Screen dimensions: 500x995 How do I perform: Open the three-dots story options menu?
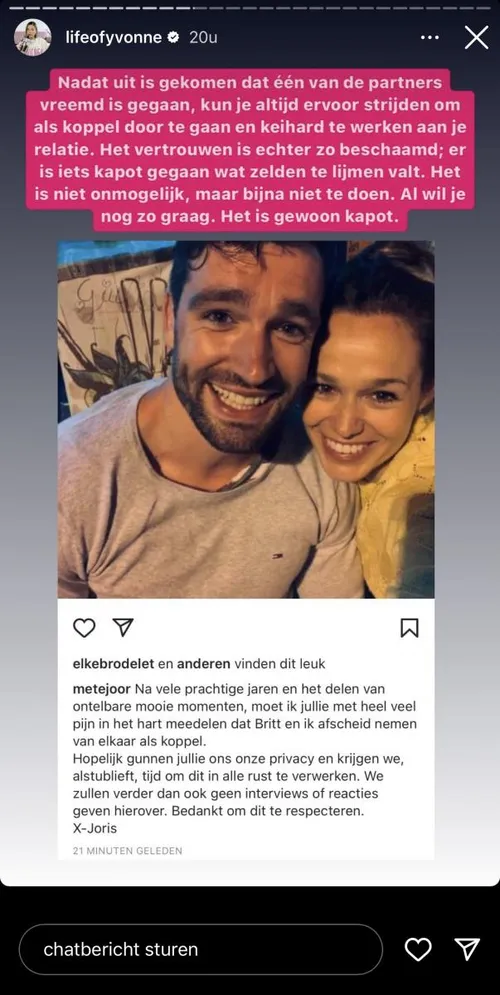pos(430,37)
